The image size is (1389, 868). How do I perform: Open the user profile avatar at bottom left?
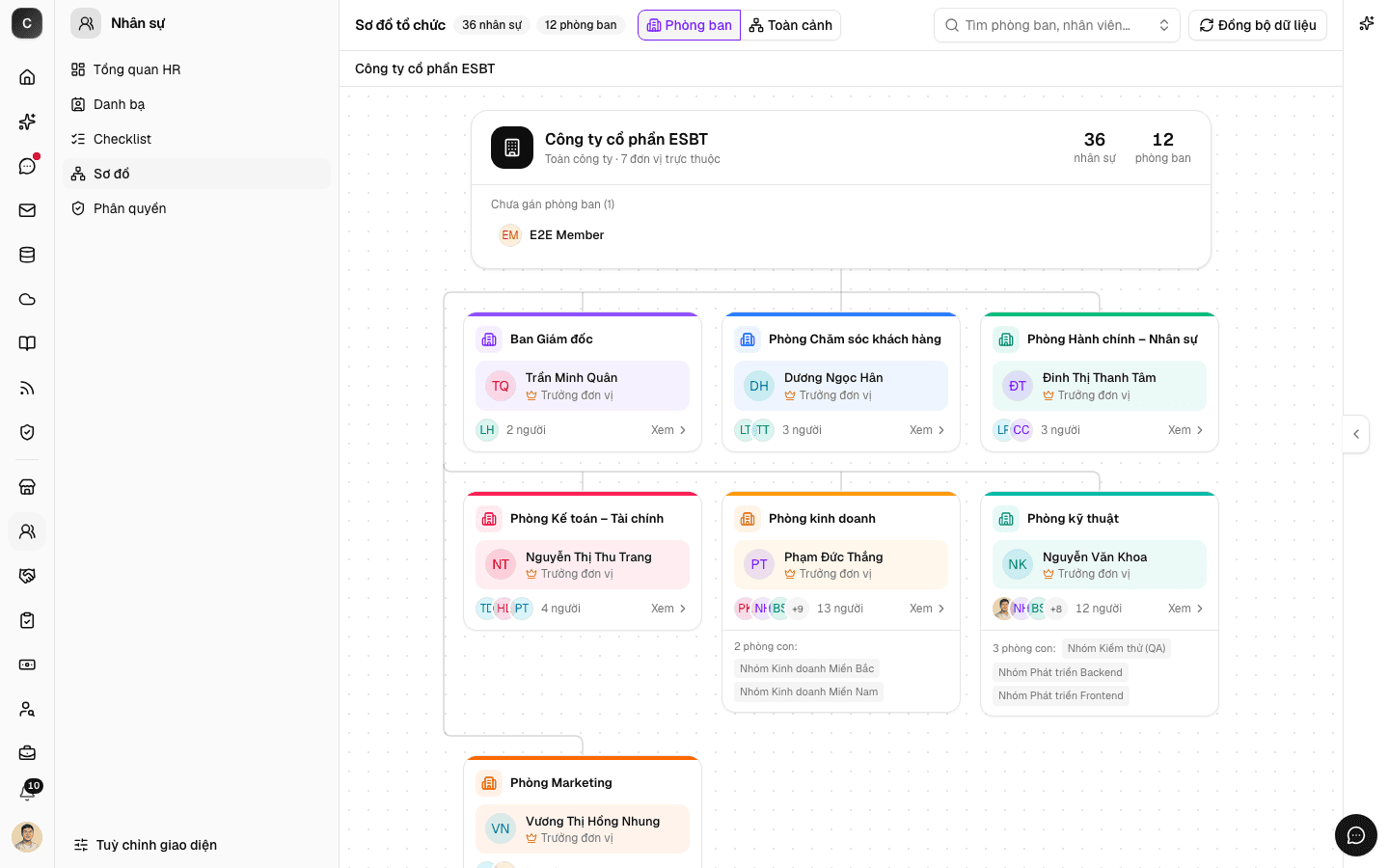(x=27, y=837)
